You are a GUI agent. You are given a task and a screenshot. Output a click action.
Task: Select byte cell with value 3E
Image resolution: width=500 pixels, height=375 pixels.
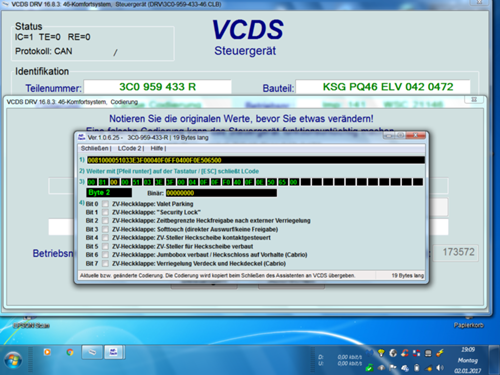[159, 182]
